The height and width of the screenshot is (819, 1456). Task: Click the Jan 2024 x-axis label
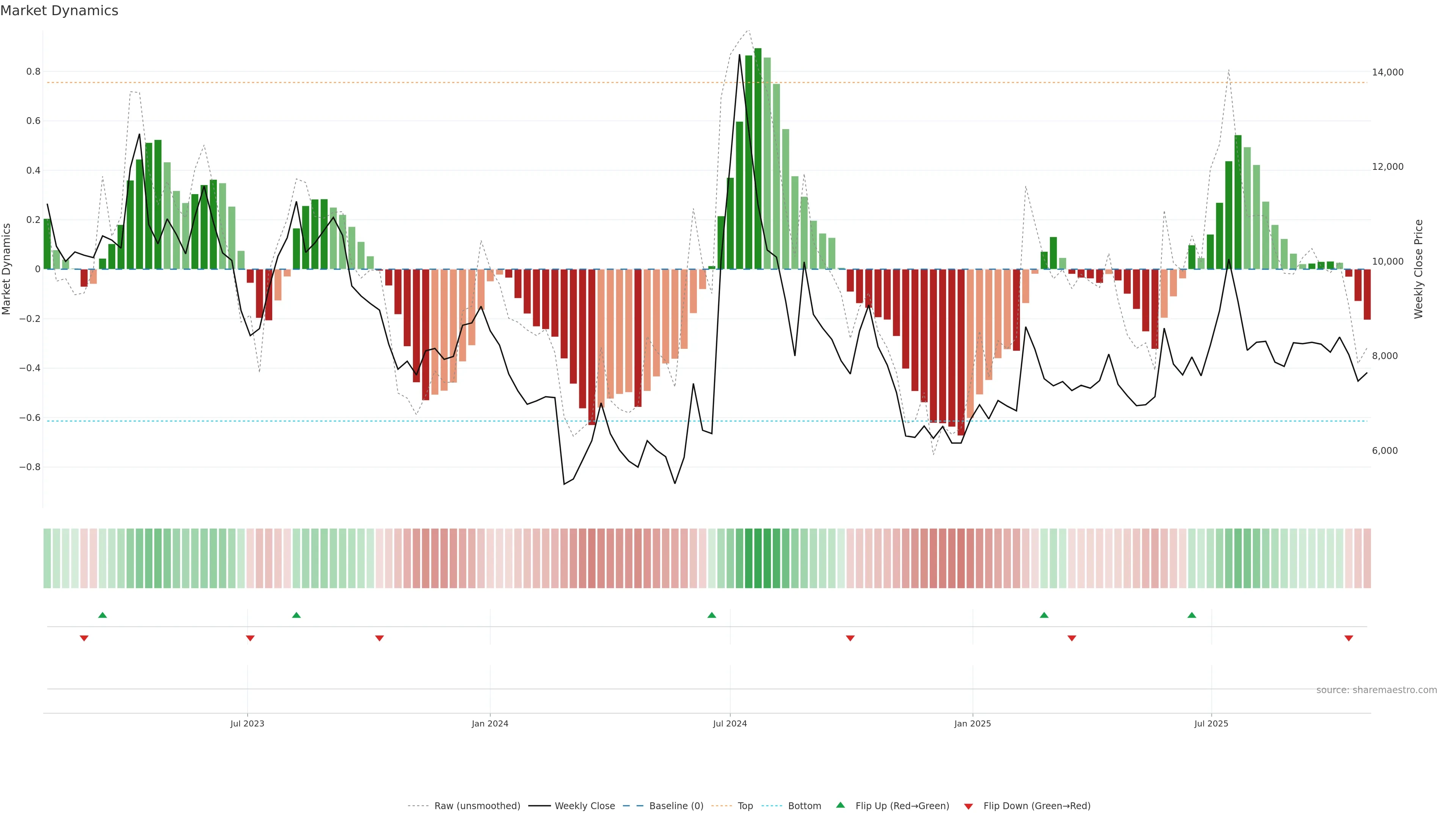point(490,723)
